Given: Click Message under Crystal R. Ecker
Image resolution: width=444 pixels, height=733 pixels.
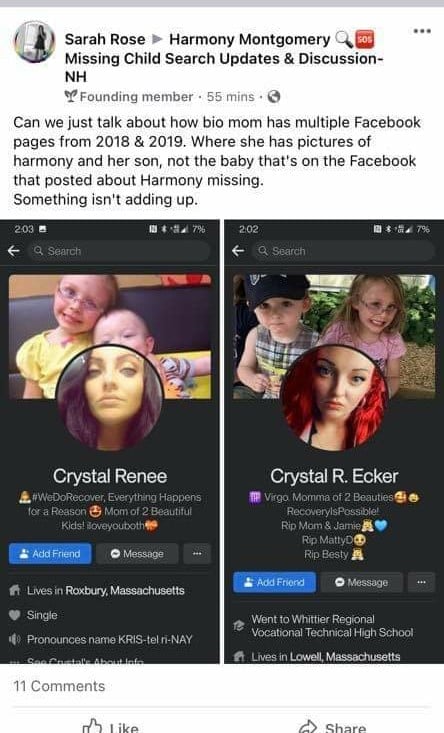Looking at the screenshot, I should 362,582.
